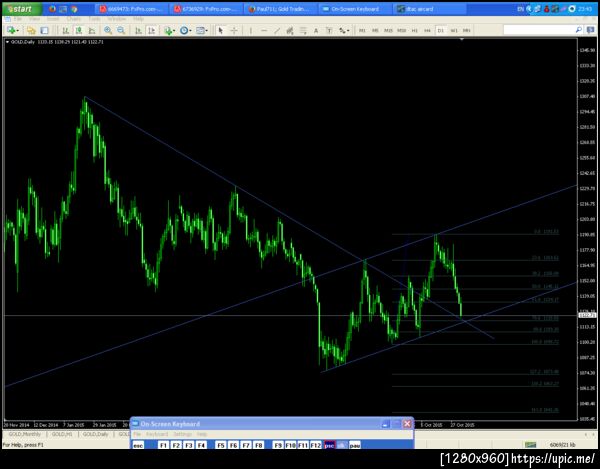Toggle the Chart Shift icon
Viewport: 600px width, 469px height.
152,30
